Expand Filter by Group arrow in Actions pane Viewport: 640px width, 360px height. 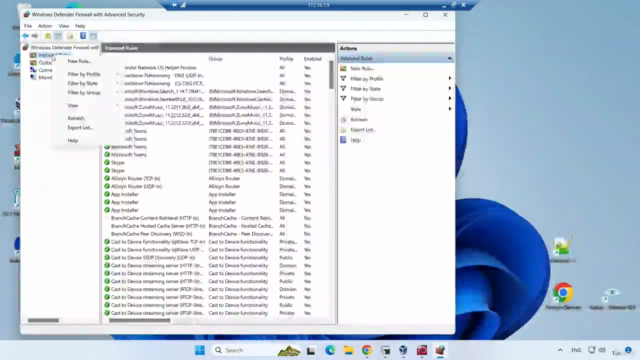tap(450, 98)
